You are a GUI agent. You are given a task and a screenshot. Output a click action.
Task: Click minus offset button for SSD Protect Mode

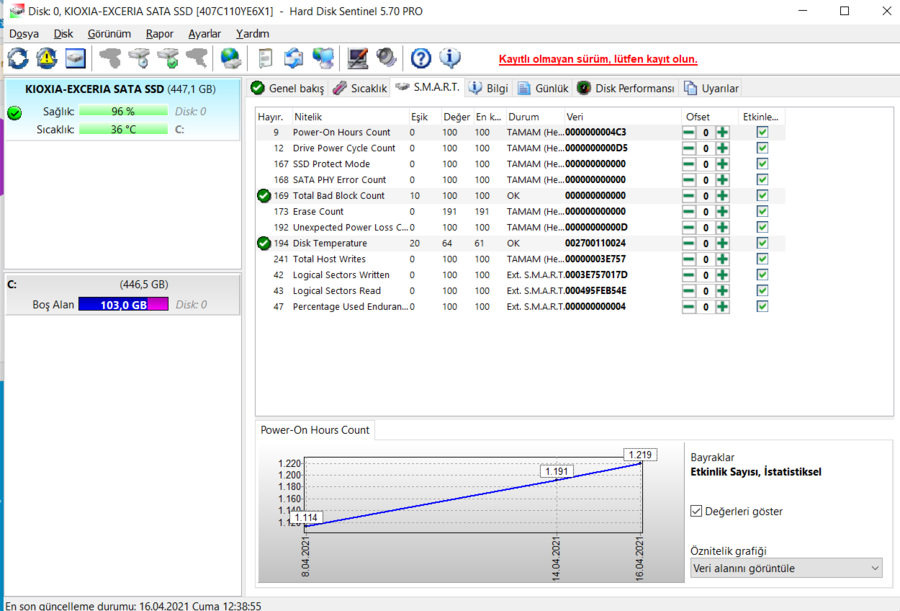(689, 164)
